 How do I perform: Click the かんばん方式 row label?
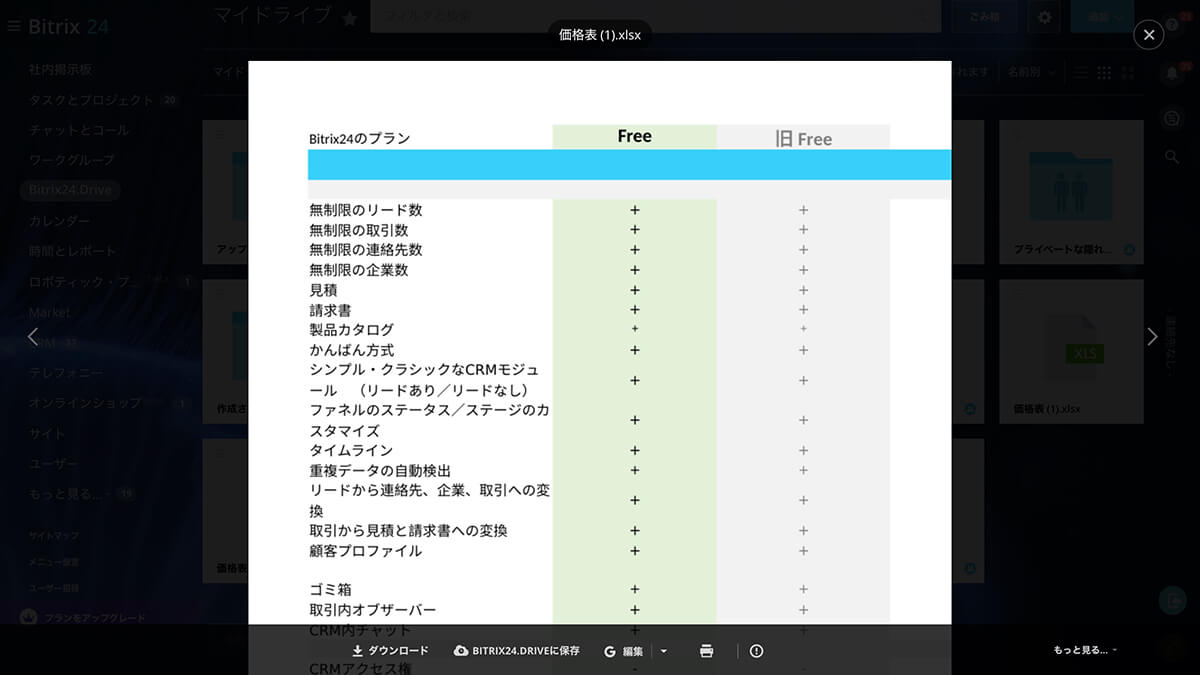pyautogui.click(x=352, y=350)
